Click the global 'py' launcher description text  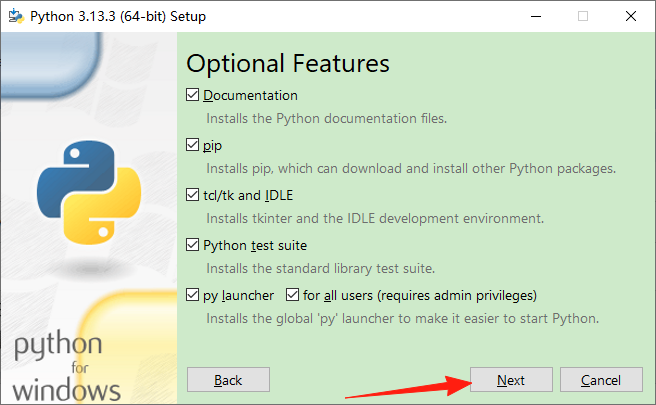[x=402, y=318]
